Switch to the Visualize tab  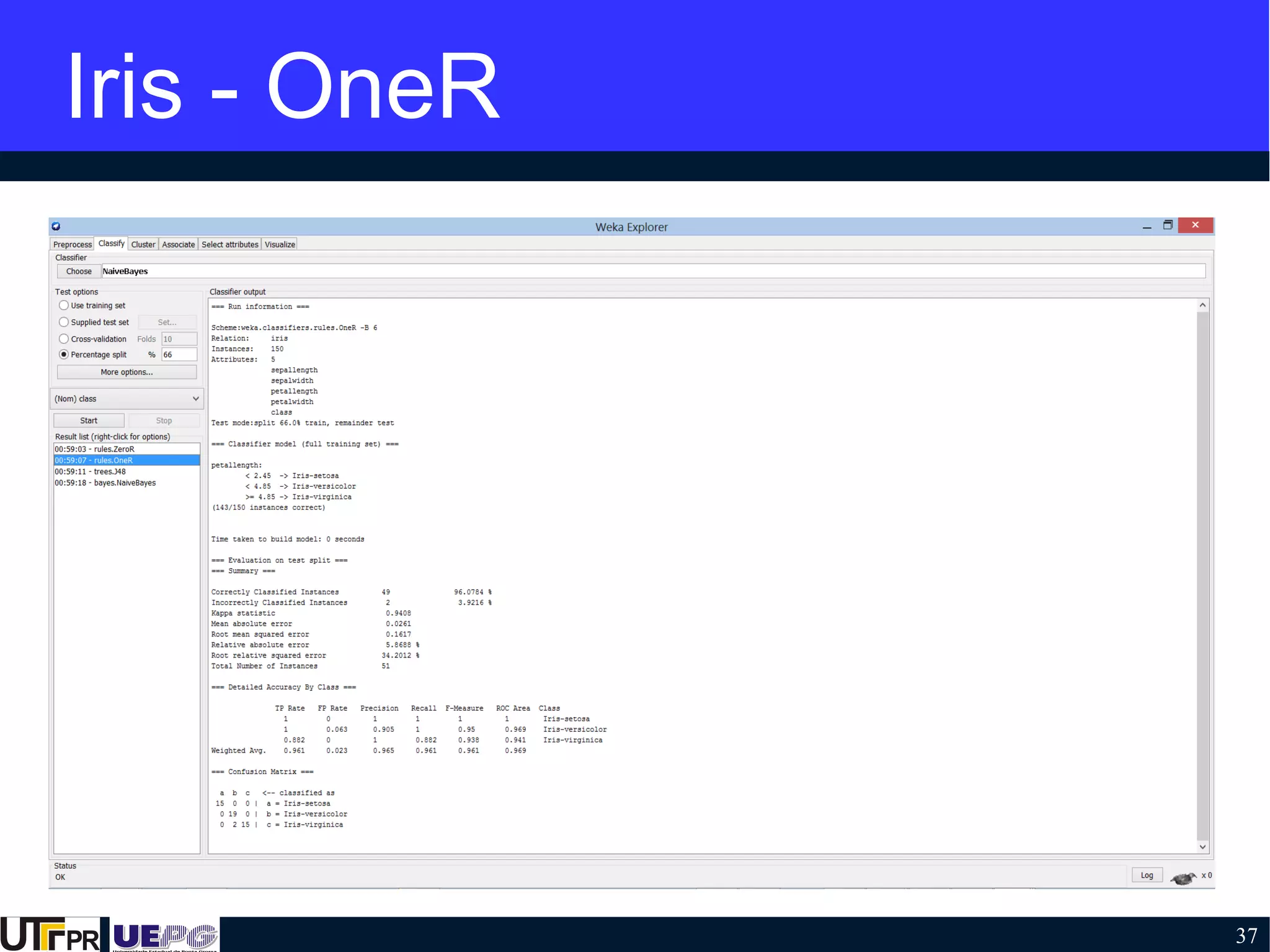[280, 244]
